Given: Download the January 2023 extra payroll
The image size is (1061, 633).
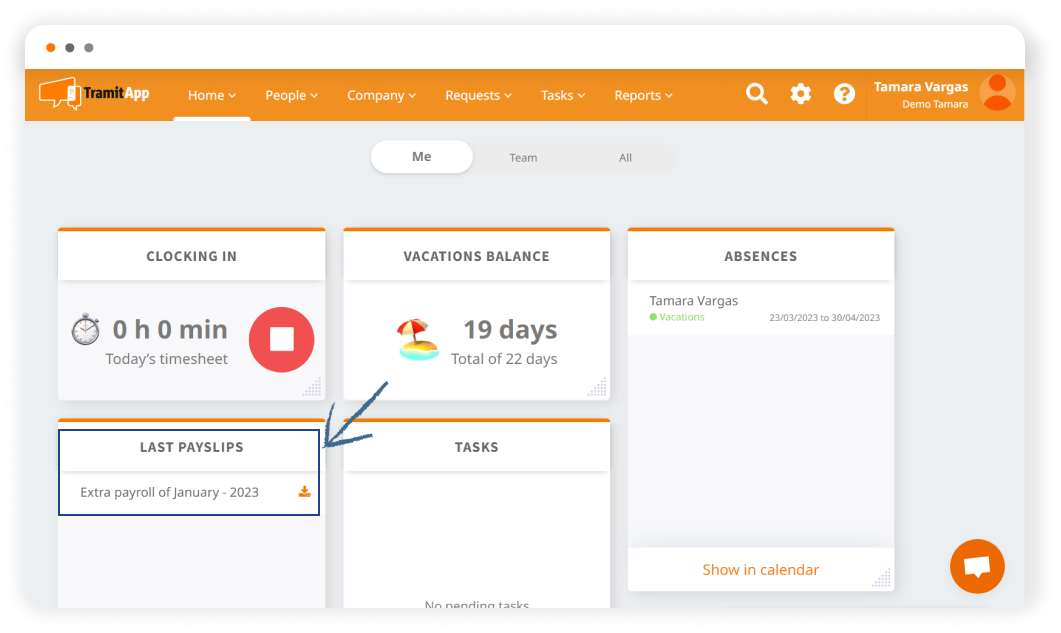Looking at the screenshot, I should click(x=305, y=492).
